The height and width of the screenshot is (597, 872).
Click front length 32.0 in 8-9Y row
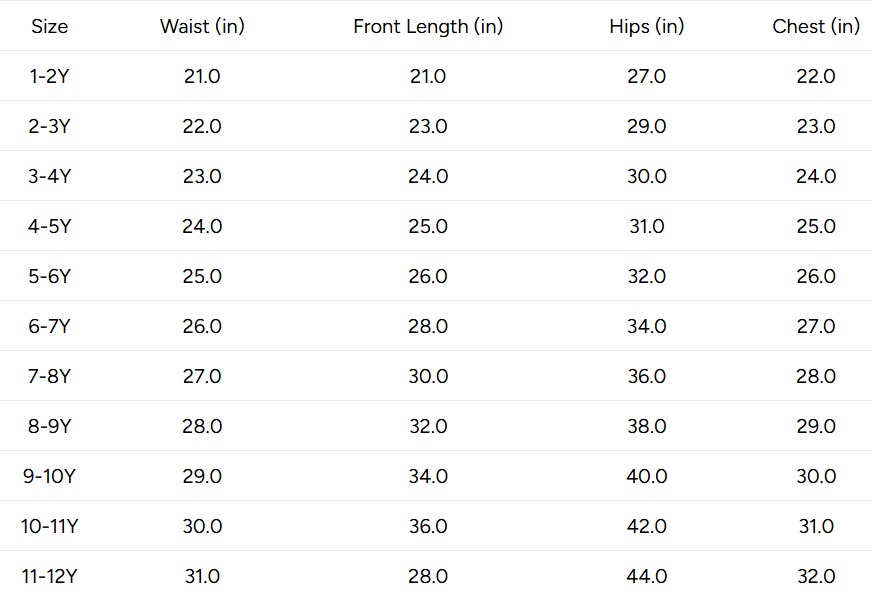428,426
